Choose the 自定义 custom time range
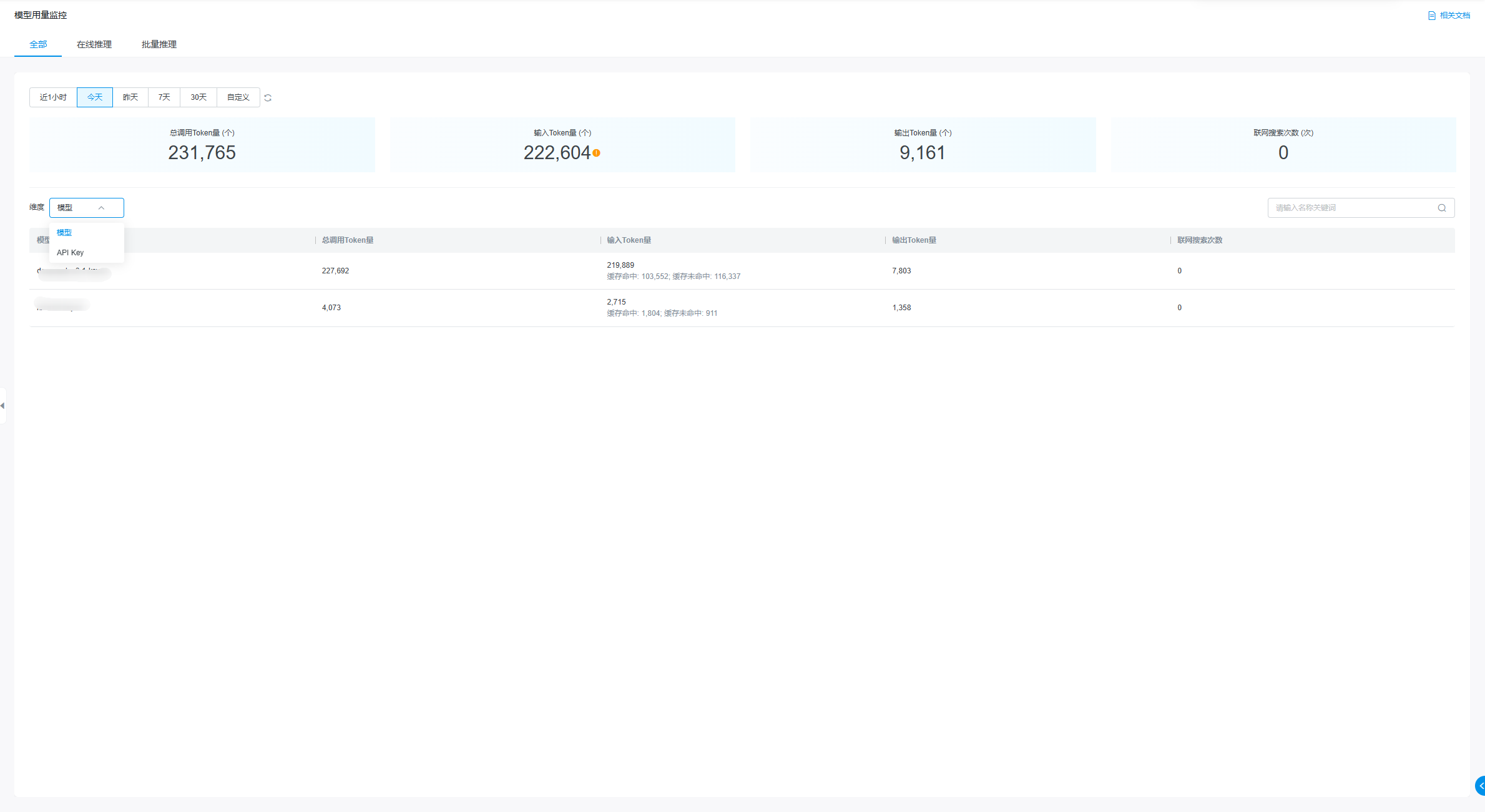The width and height of the screenshot is (1485, 812). click(x=238, y=97)
